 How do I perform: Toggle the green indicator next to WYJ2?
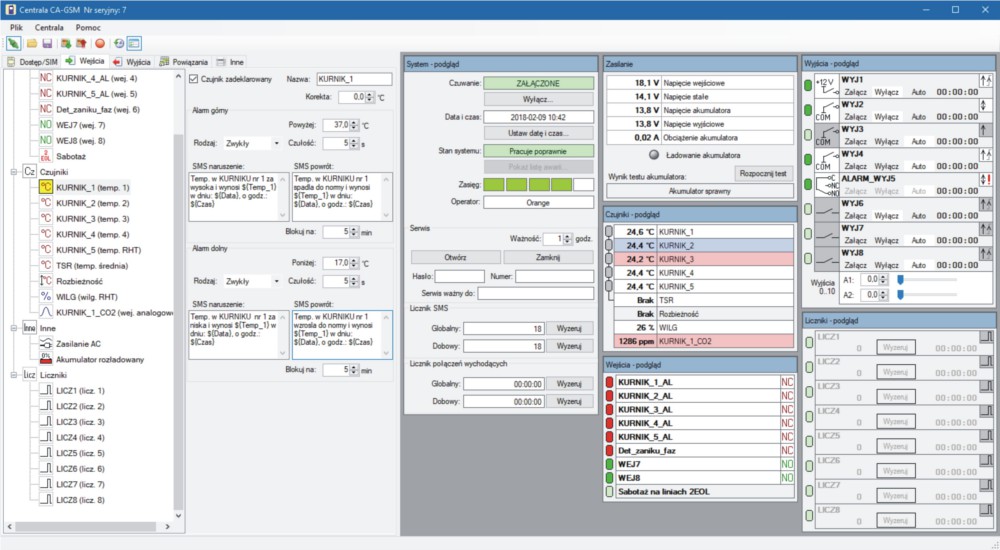pos(809,110)
